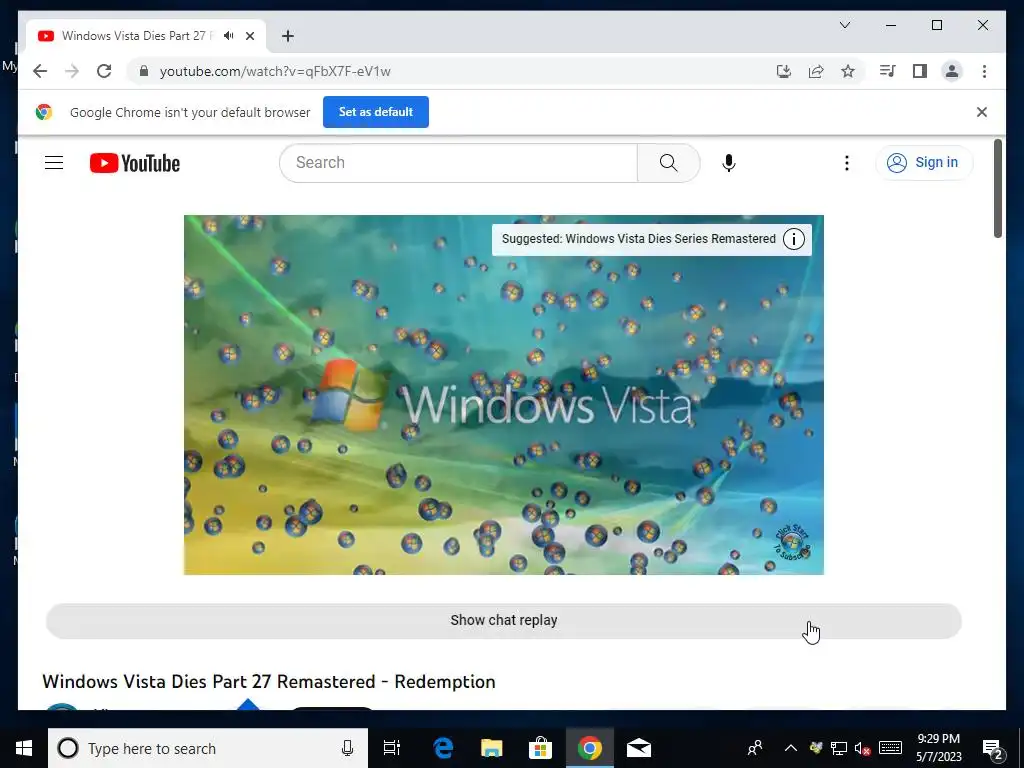Go forward in Chrome history
This screenshot has height=768, width=1024.
[72, 71]
